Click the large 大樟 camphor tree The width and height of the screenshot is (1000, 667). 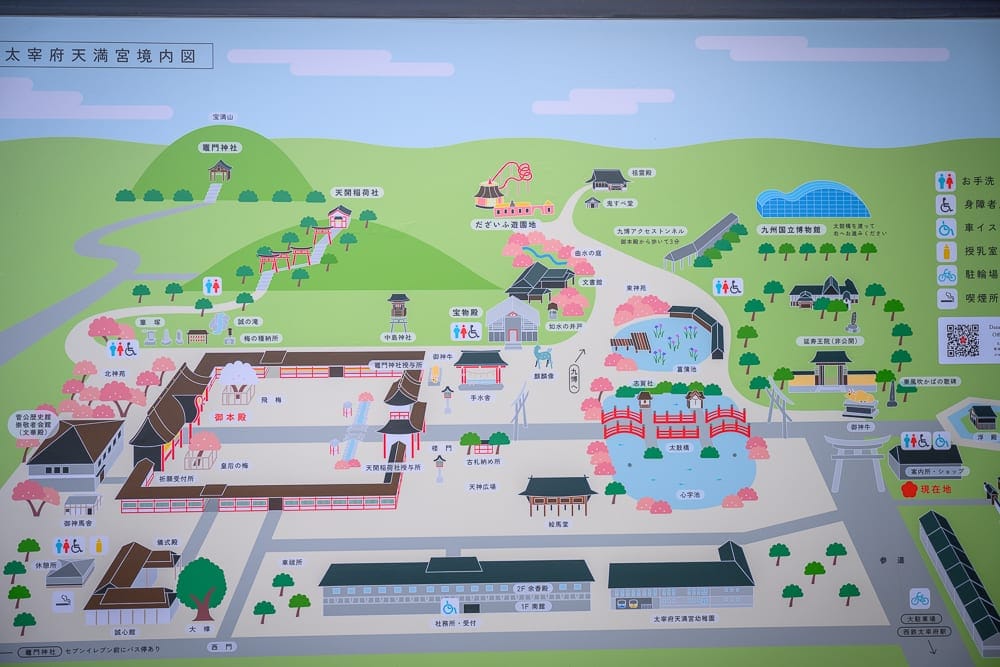point(202,589)
